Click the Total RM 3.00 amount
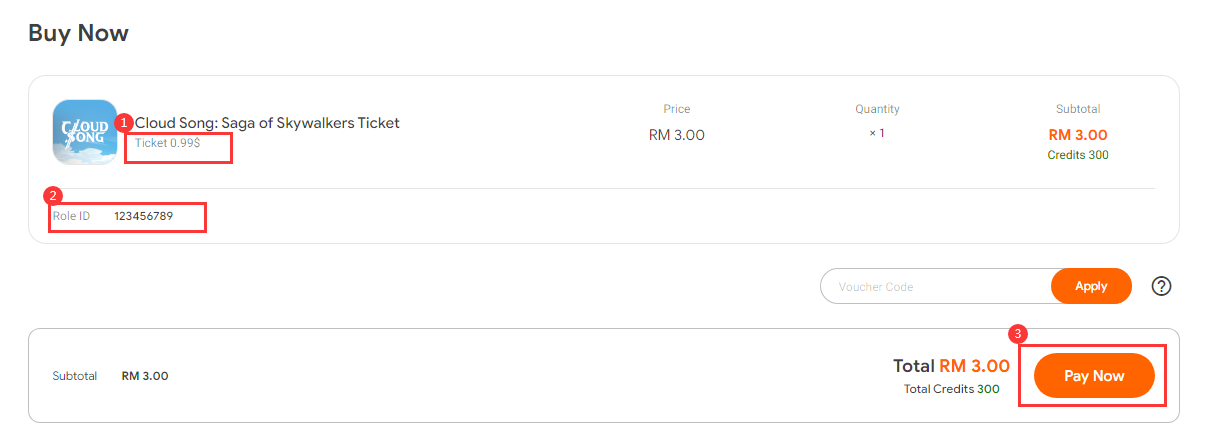1222x441 pixels. (x=951, y=366)
